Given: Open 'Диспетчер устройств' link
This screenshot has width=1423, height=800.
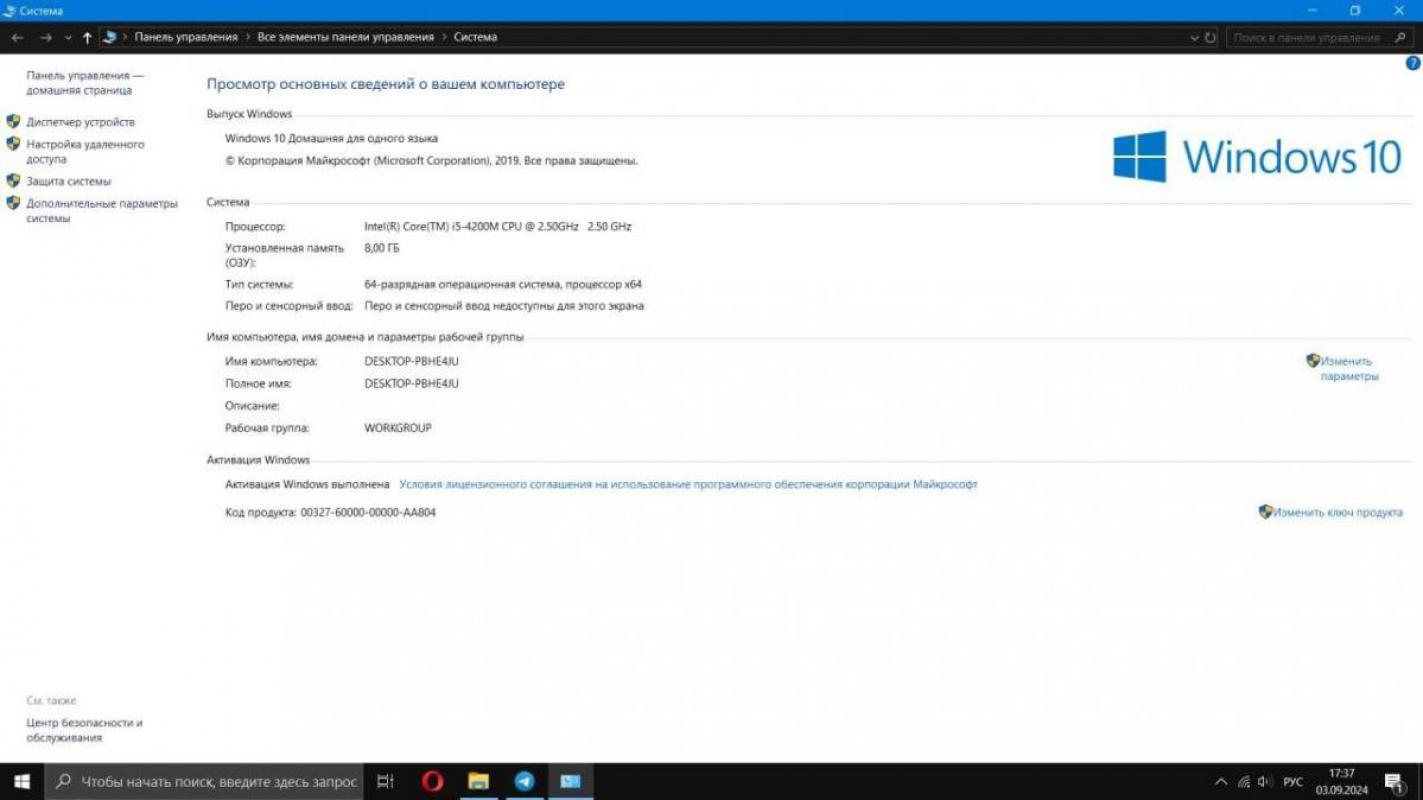Looking at the screenshot, I should (x=80, y=122).
